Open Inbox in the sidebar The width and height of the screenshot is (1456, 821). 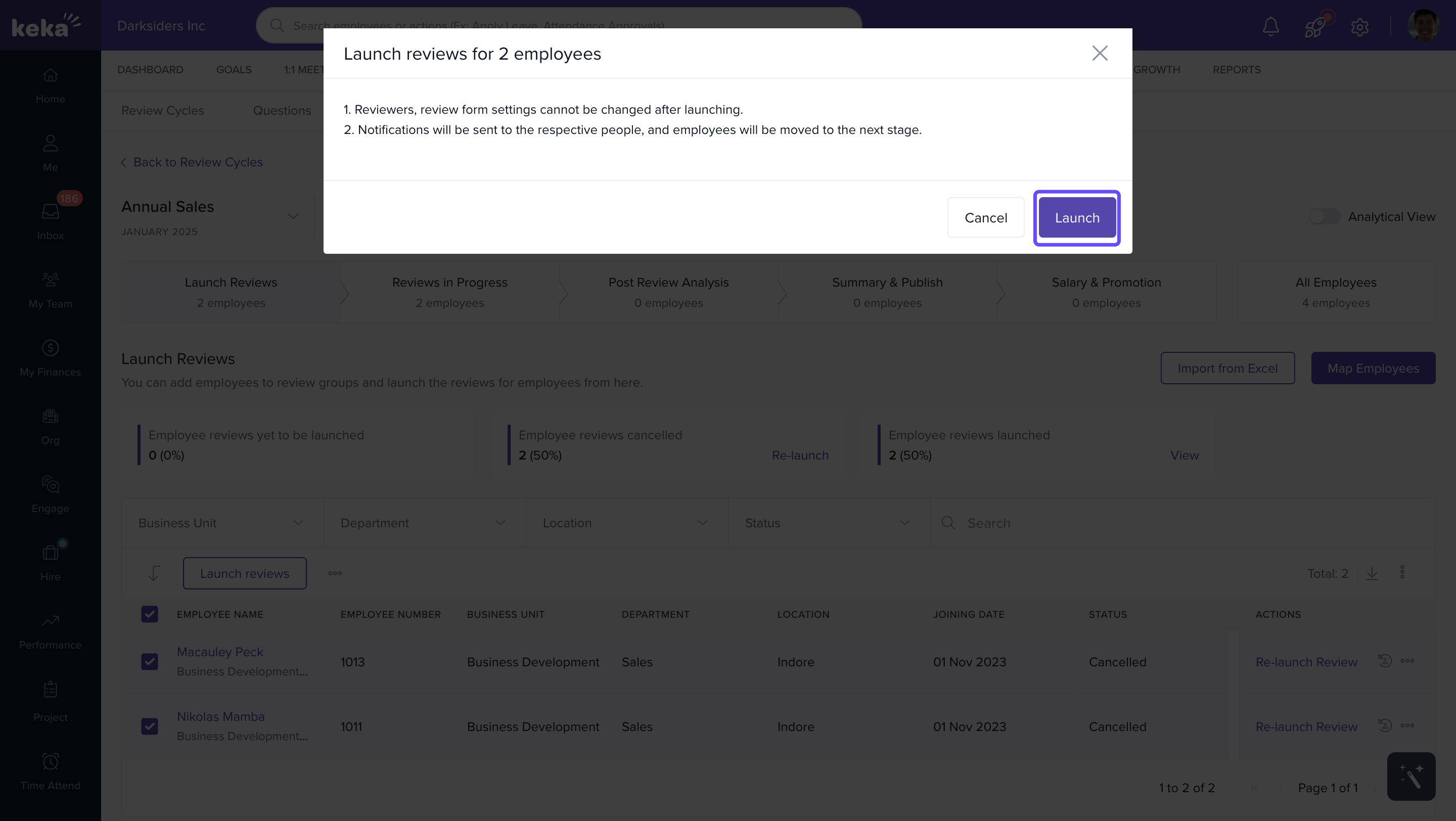point(51,221)
